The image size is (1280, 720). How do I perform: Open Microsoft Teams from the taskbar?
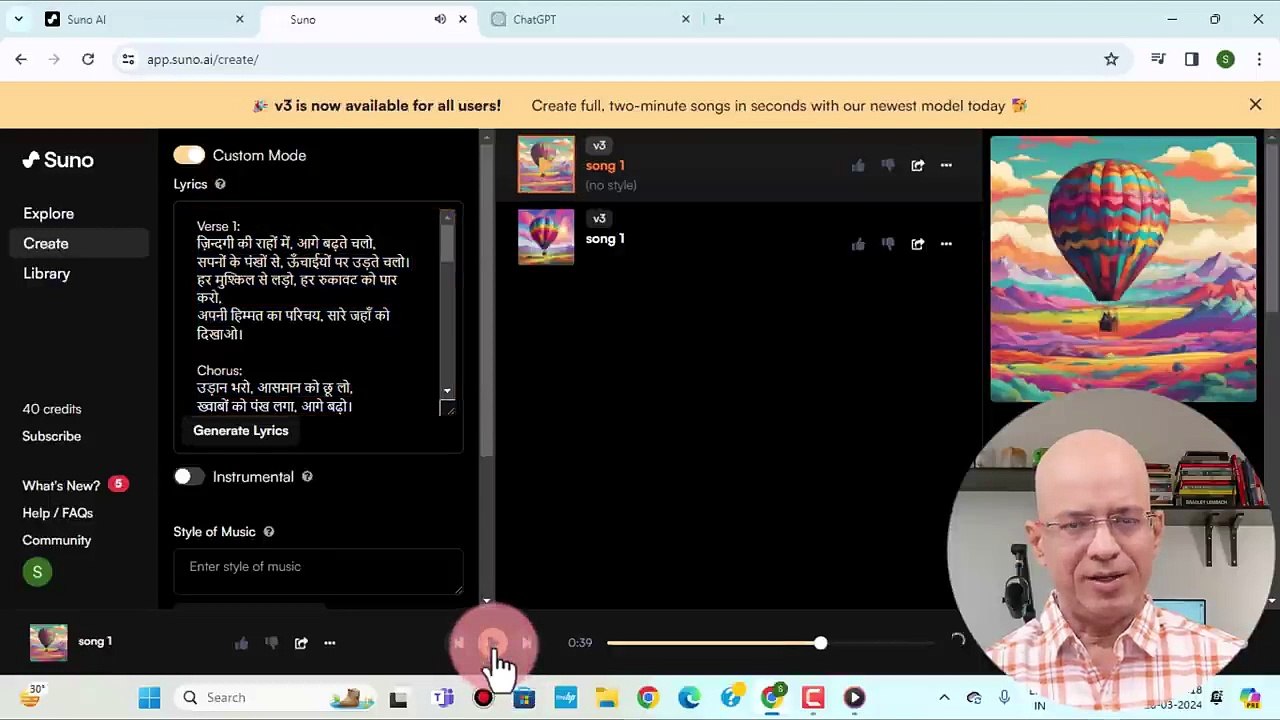[443, 697]
